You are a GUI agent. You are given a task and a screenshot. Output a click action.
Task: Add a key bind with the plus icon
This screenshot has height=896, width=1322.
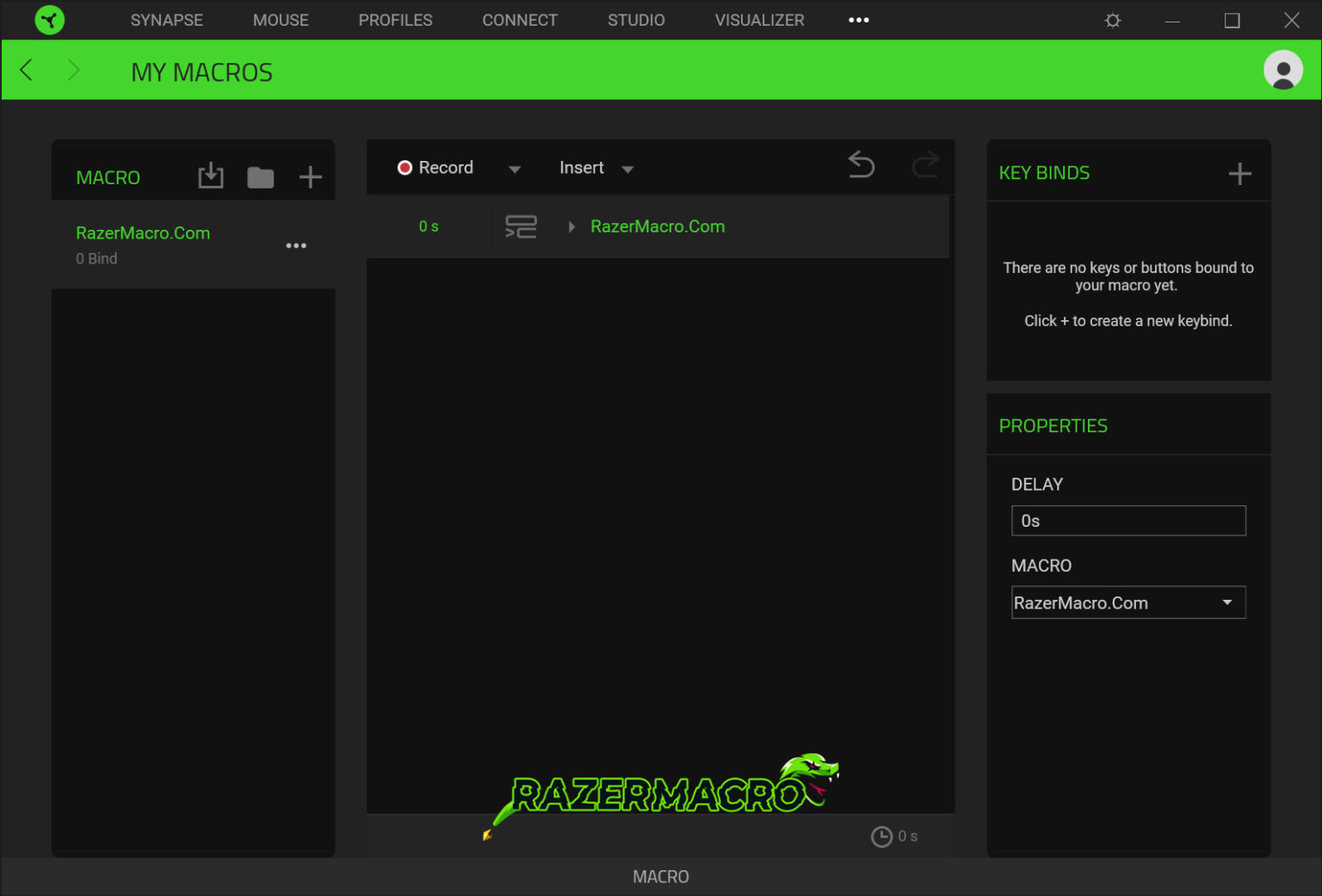[x=1239, y=173]
